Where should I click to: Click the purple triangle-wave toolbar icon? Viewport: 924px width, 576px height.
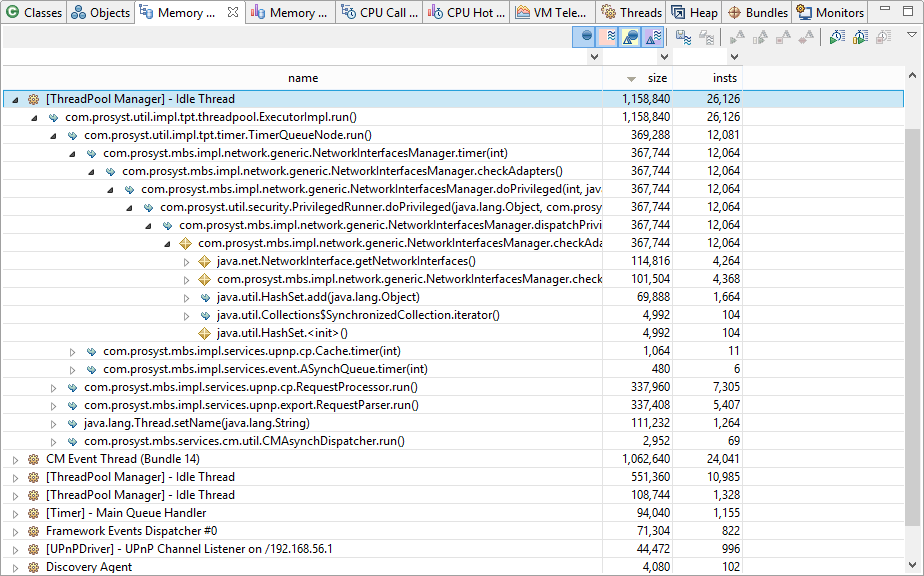coord(652,37)
